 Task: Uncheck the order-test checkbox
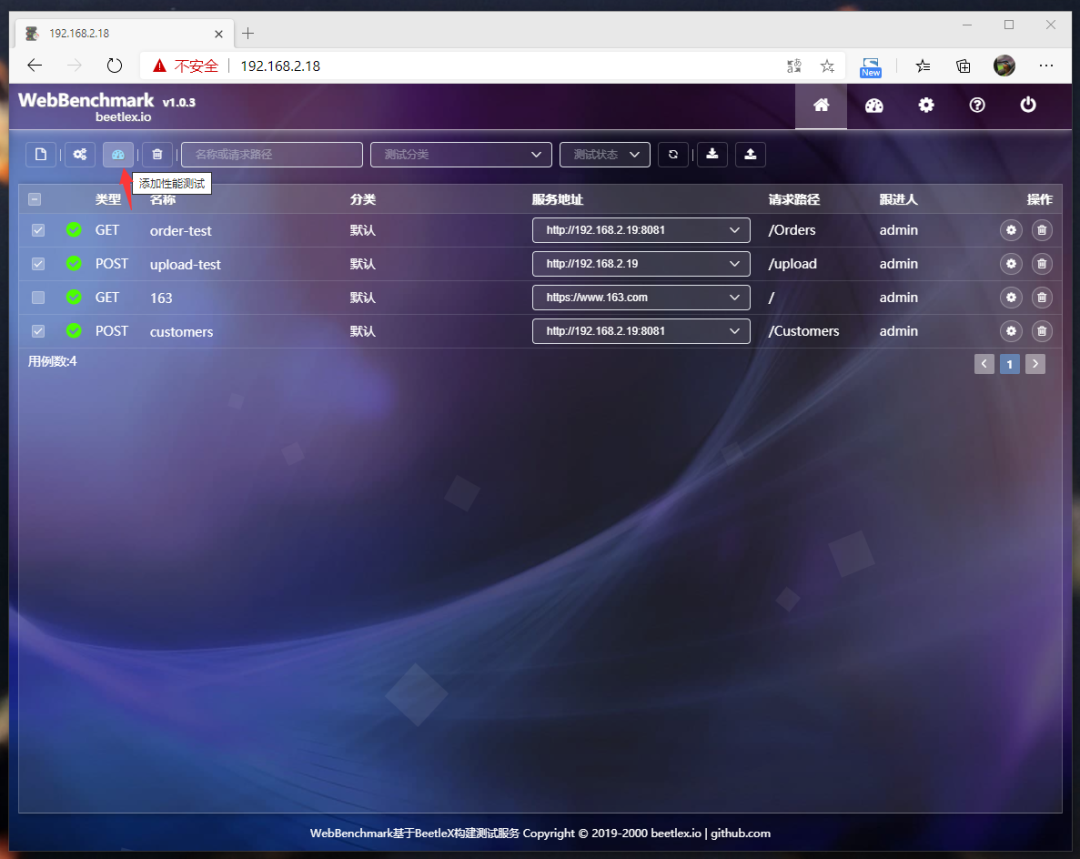pyautogui.click(x=38, y=230)
